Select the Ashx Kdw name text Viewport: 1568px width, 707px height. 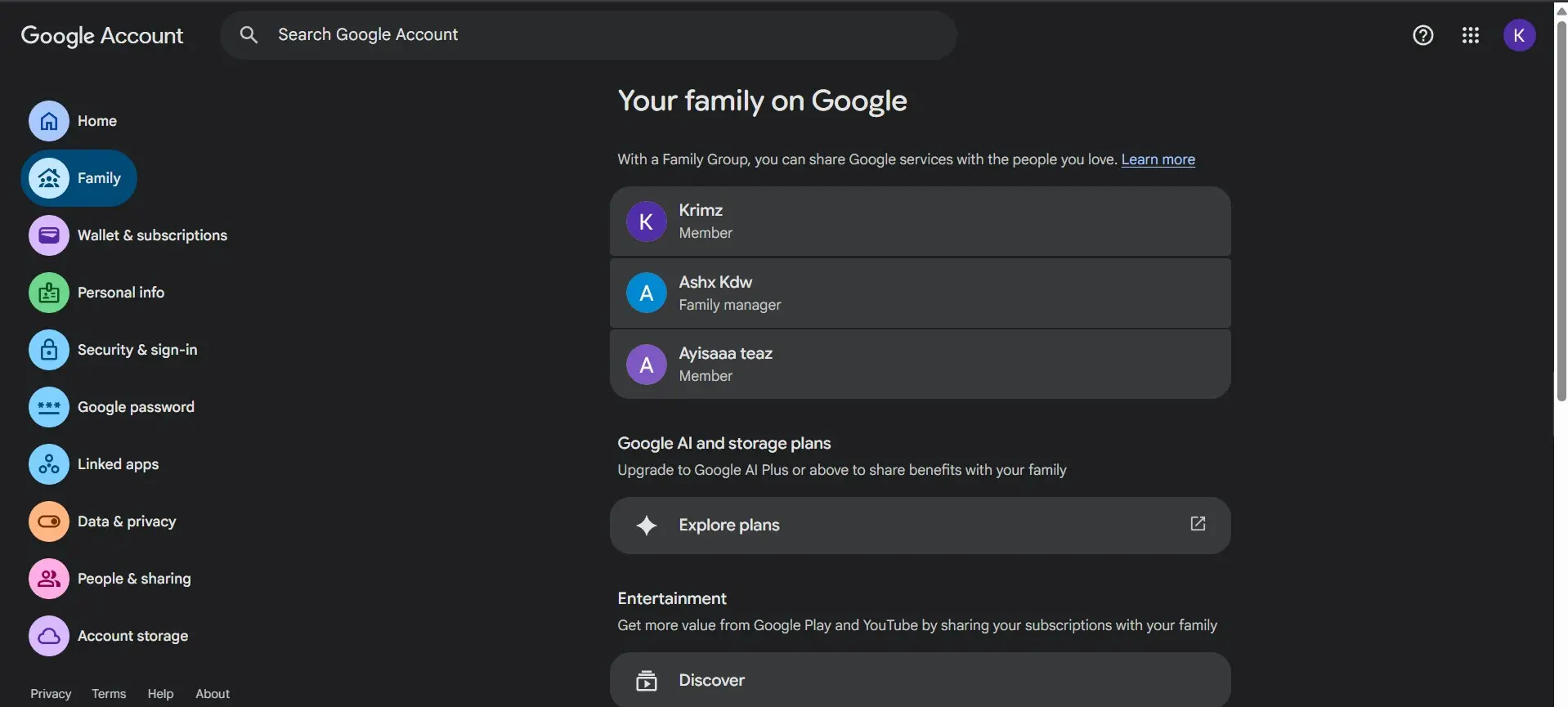click(715, 282)
